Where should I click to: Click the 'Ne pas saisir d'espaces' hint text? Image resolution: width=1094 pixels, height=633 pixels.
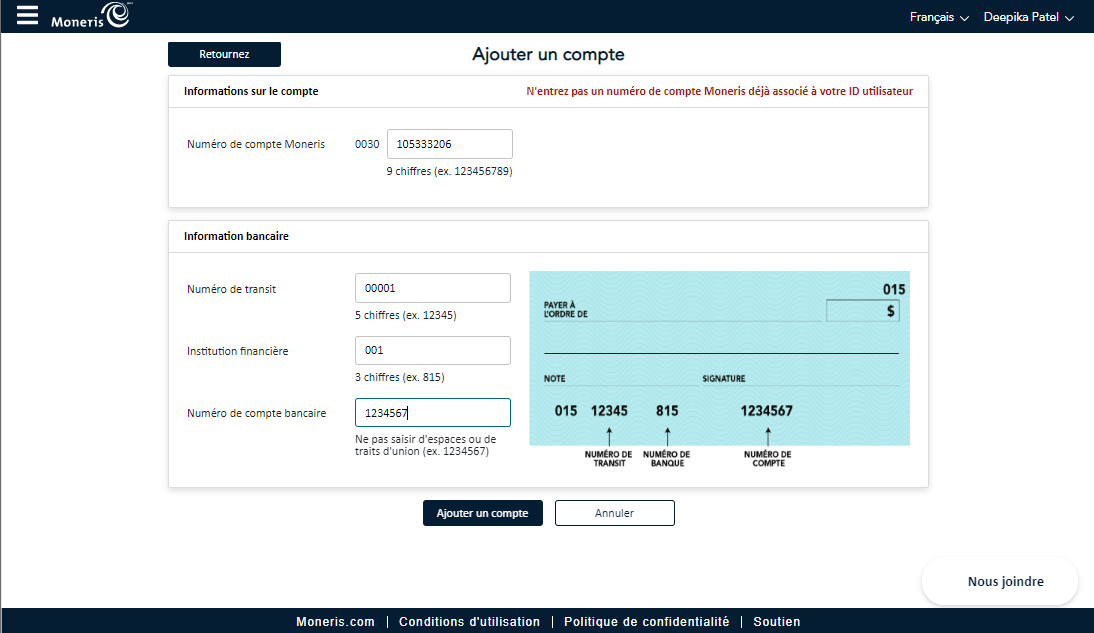point(426,445)
